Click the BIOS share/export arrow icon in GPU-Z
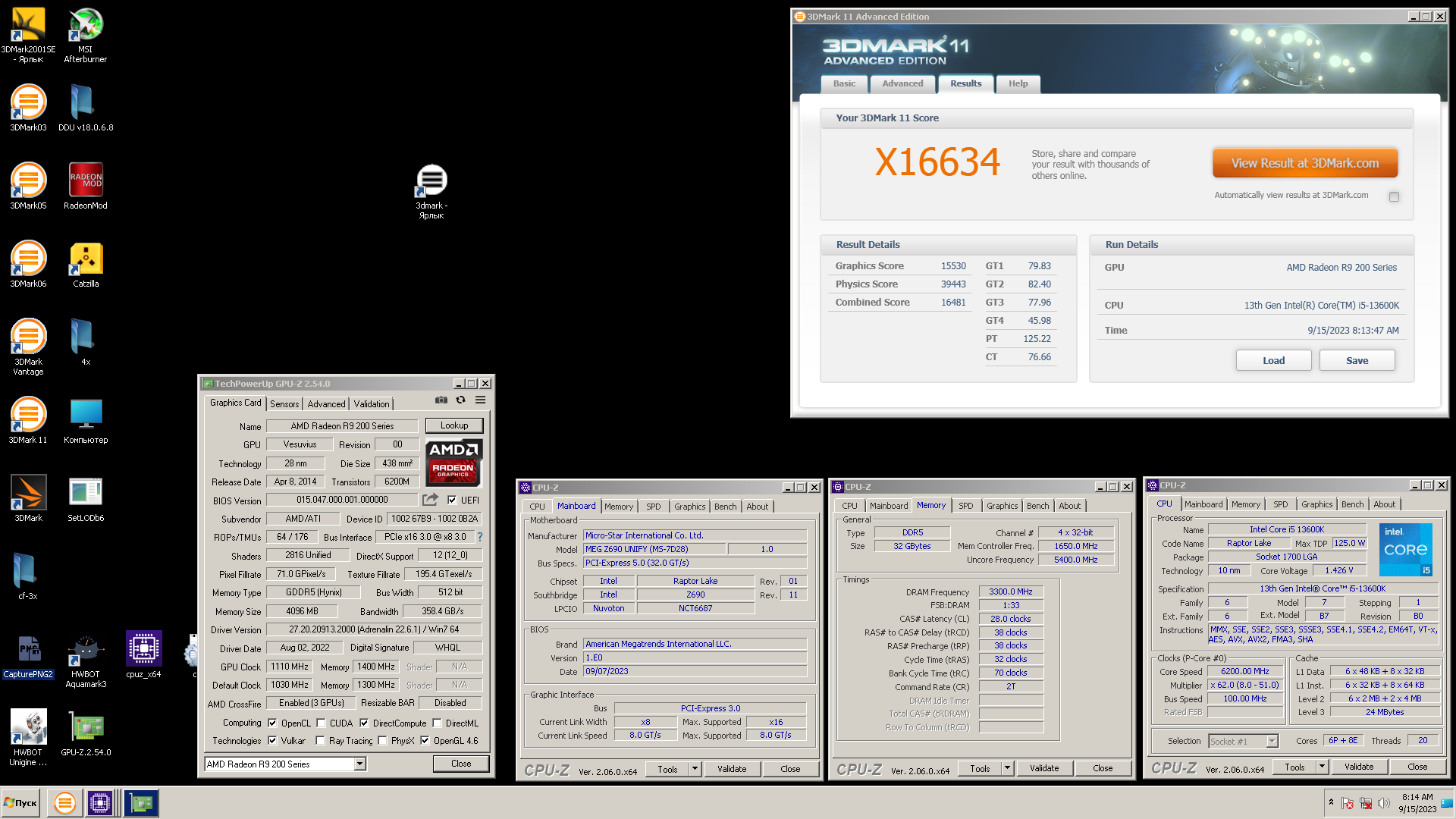The image size is (1456, 819). [x=430, y=500]
